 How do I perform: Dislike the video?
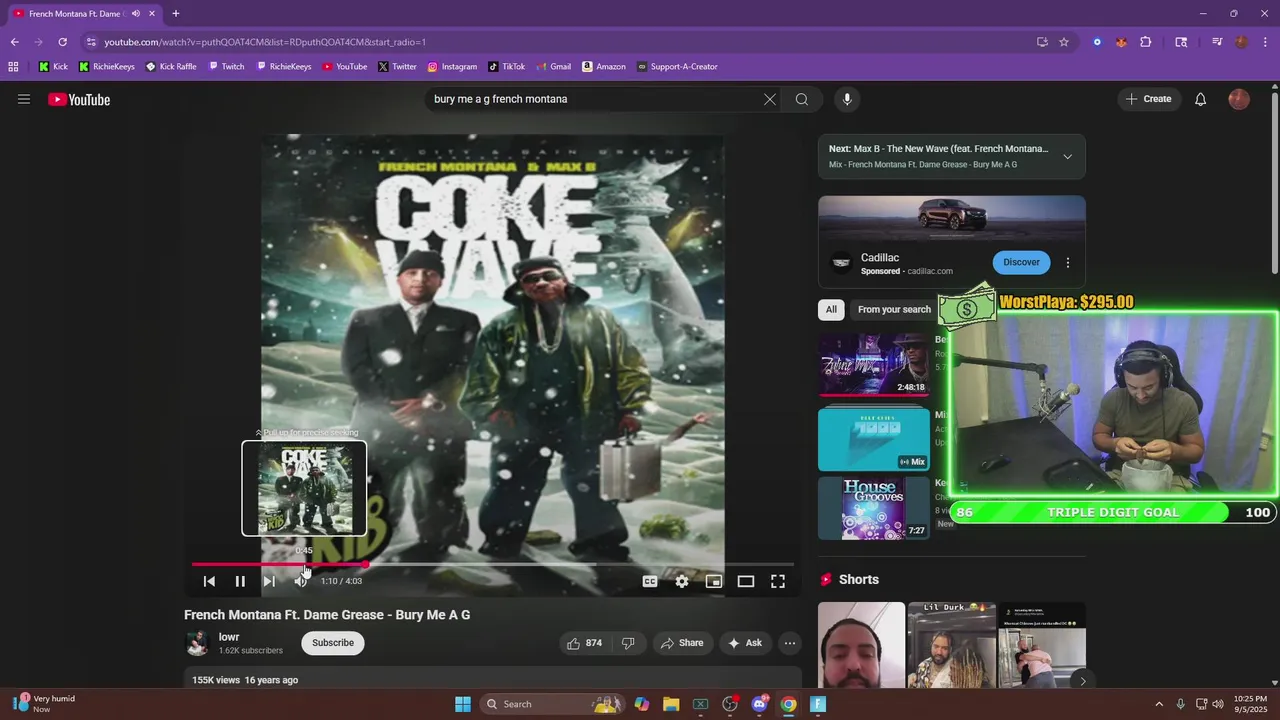tap(628, 643)
